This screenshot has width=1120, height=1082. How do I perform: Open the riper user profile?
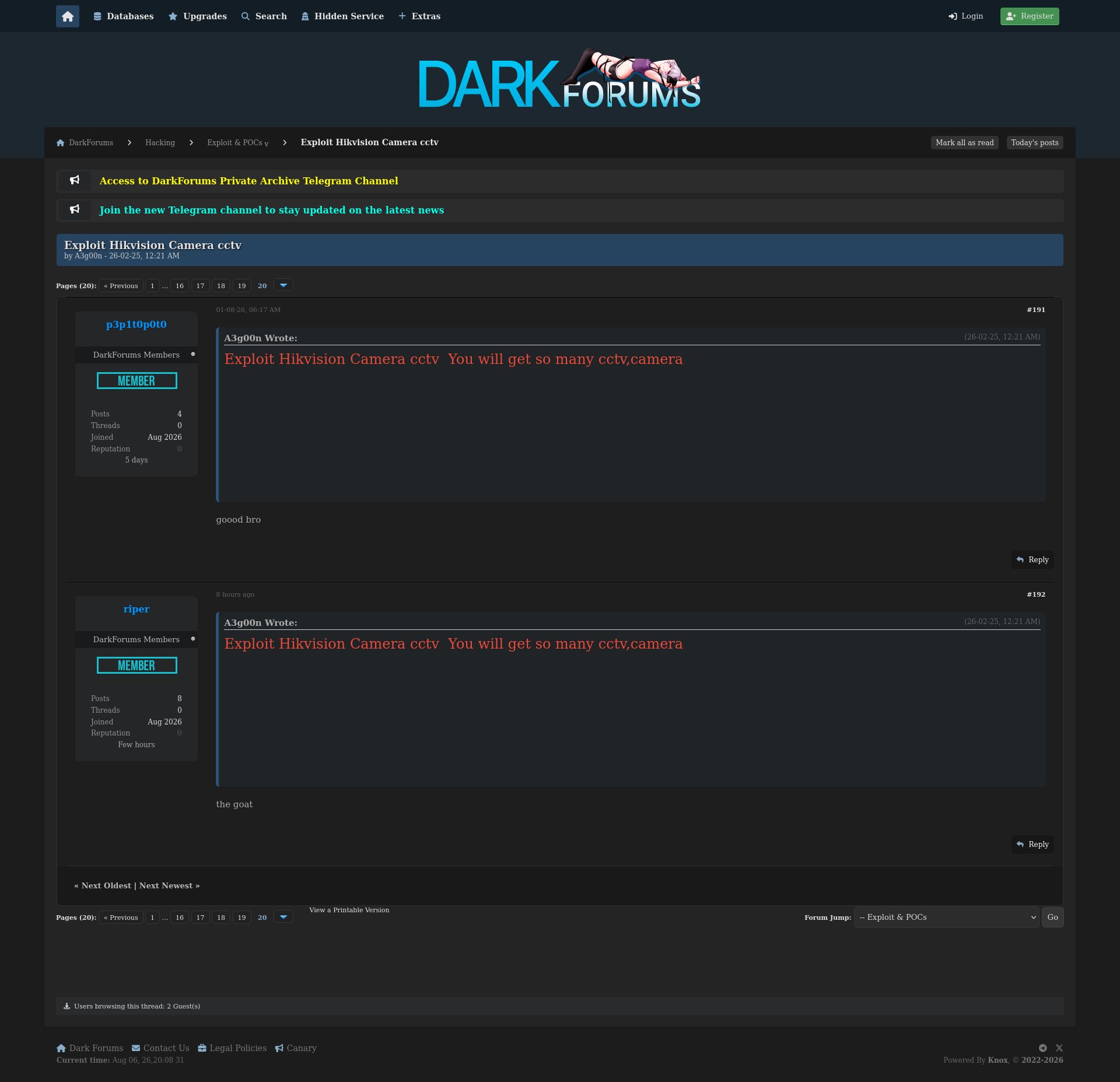[136, 609]
